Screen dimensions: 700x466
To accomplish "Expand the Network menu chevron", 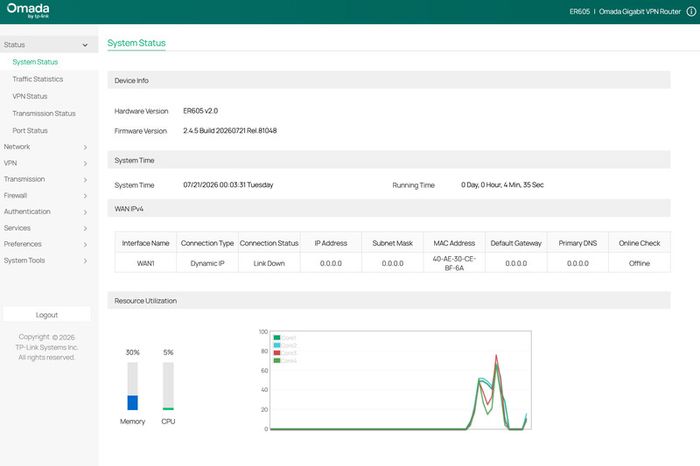I will click(x=85, y=147).
